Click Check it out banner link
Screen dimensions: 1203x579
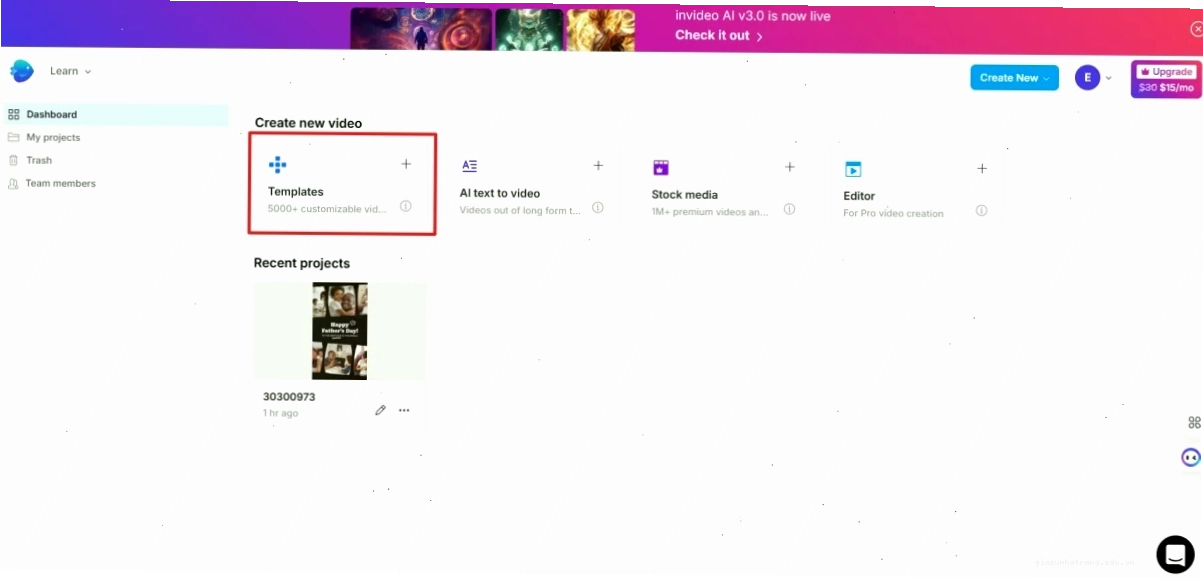click(x=718, y=35)
